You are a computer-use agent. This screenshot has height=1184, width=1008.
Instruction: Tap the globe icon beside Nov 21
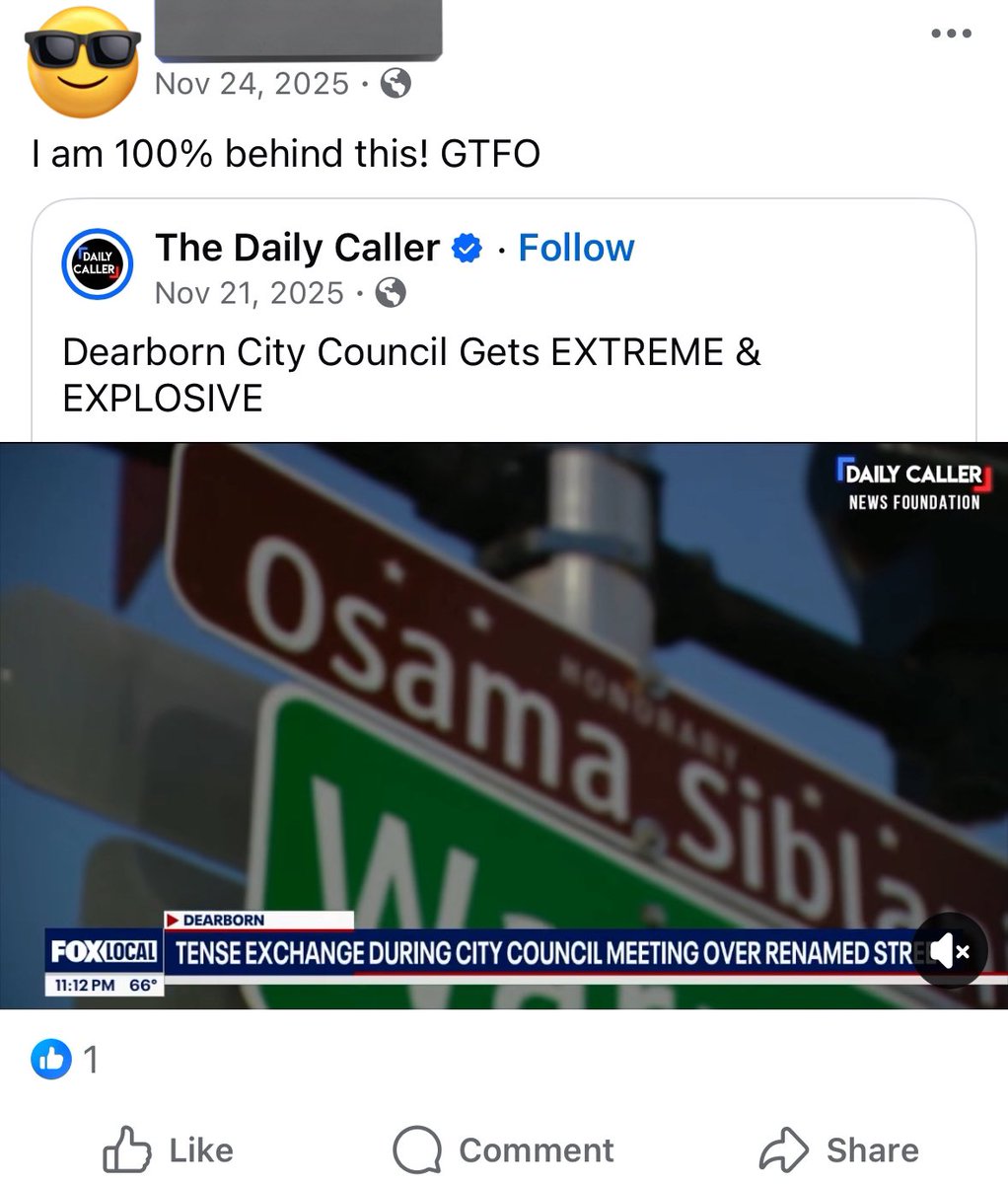(x=391, y=293)
